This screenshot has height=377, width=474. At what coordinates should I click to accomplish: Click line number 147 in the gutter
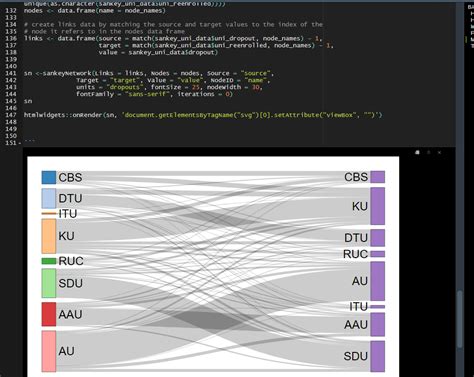[x=11, y=115]
